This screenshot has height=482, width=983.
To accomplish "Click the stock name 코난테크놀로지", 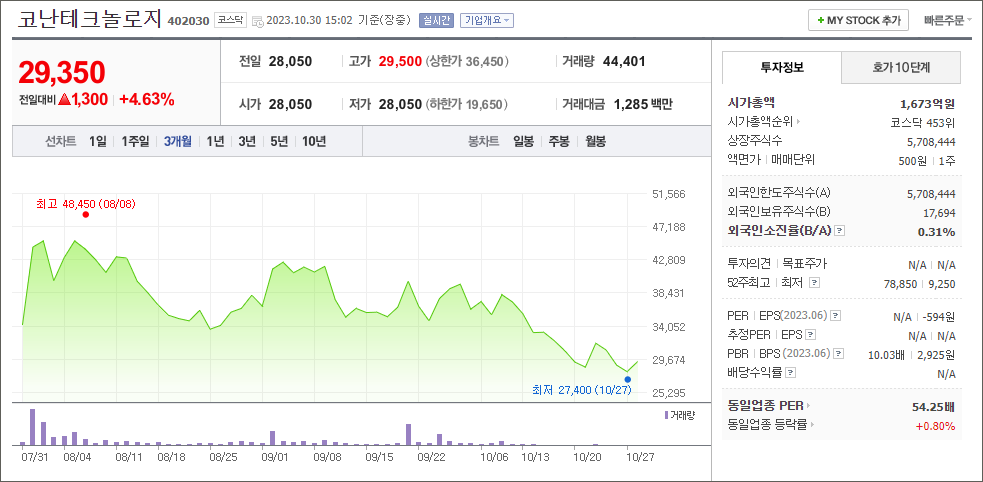I will pos(90,19).
